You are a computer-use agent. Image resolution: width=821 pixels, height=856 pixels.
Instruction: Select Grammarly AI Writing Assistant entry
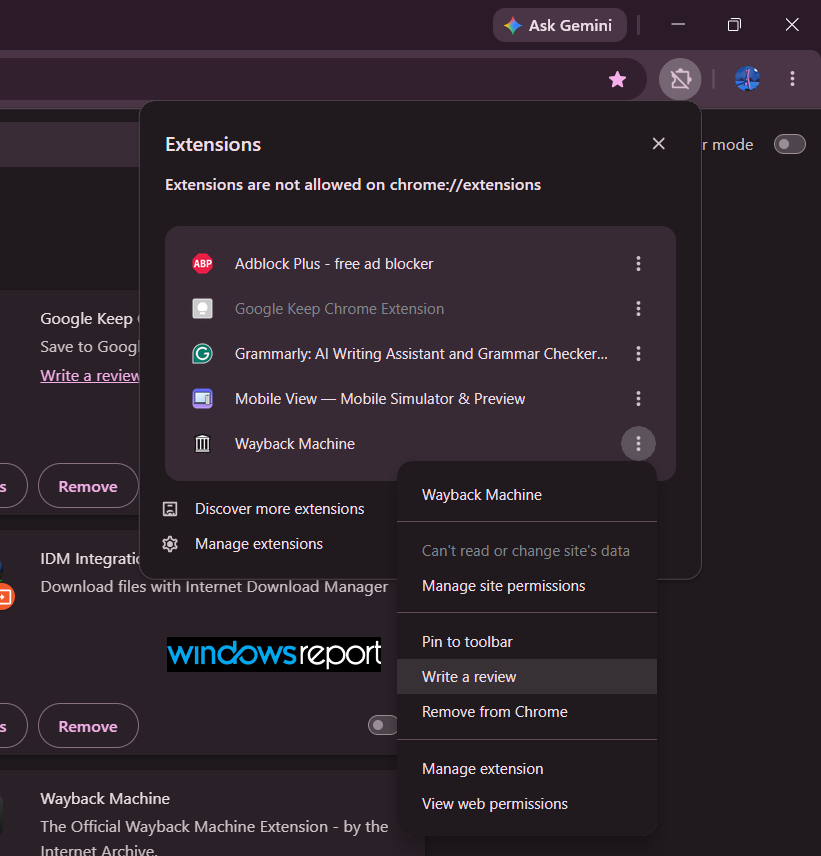coord(421,354)
